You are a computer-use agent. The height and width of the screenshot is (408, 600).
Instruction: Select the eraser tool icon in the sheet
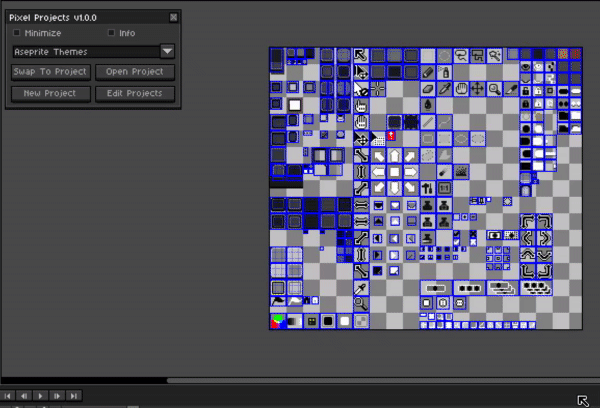[x=428, y=89]
